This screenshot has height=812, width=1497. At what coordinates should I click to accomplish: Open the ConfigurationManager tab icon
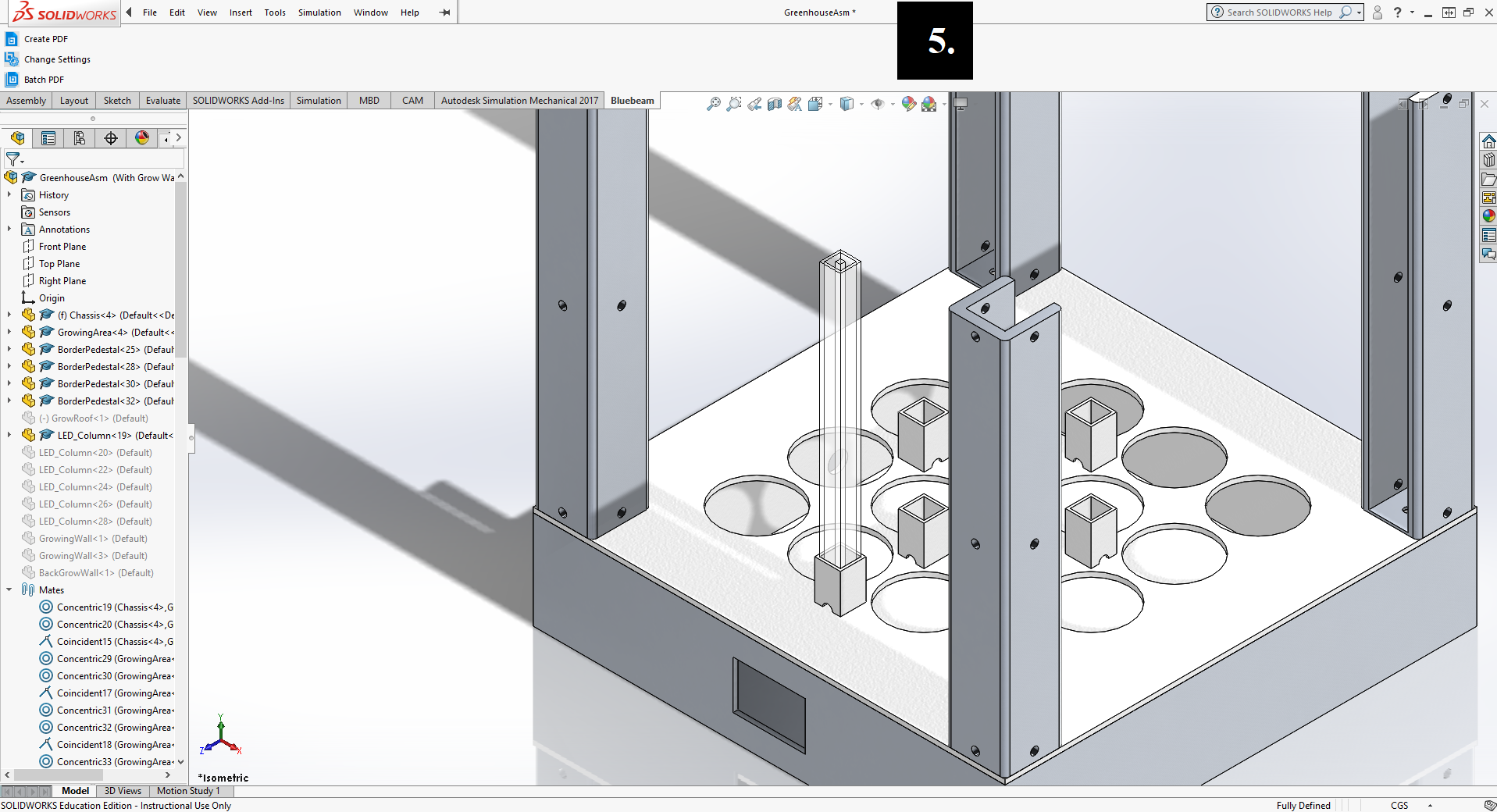click(80, 138)
